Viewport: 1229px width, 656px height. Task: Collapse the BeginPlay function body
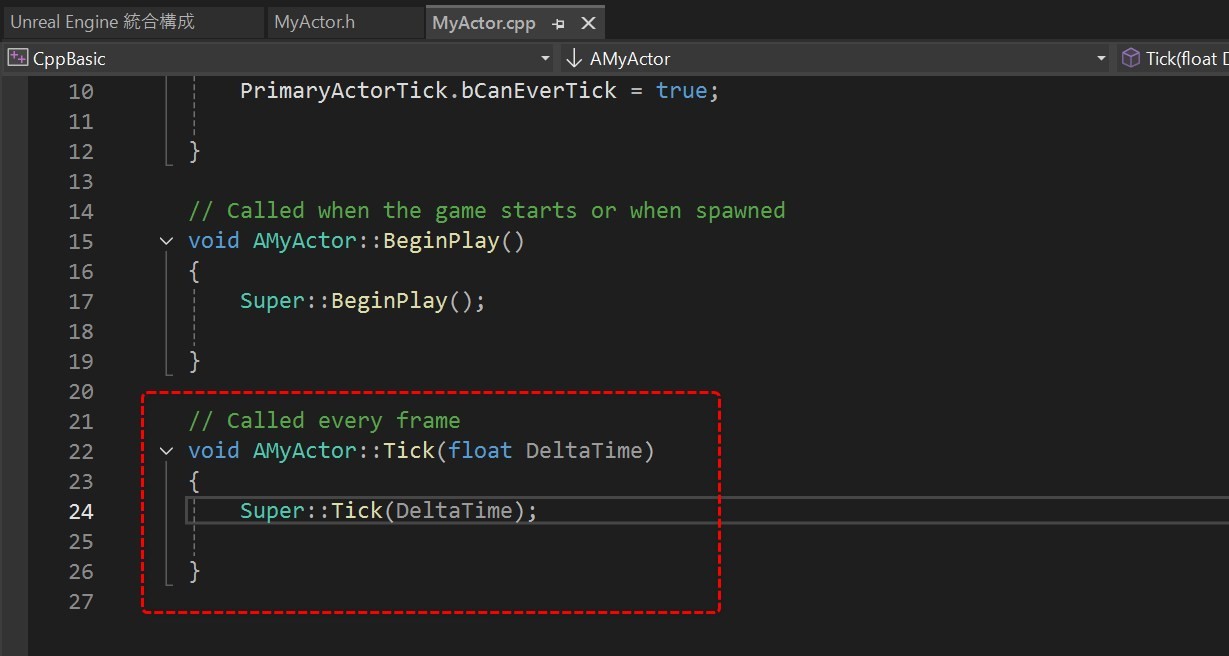(166, 240)
